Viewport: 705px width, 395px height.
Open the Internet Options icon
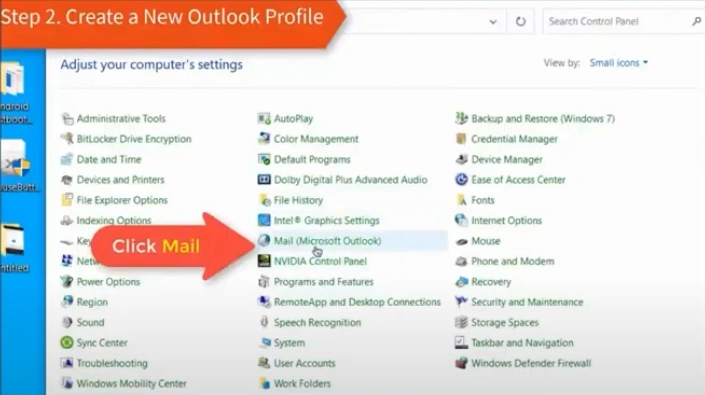pyautogui.click(x=461, y=220)
